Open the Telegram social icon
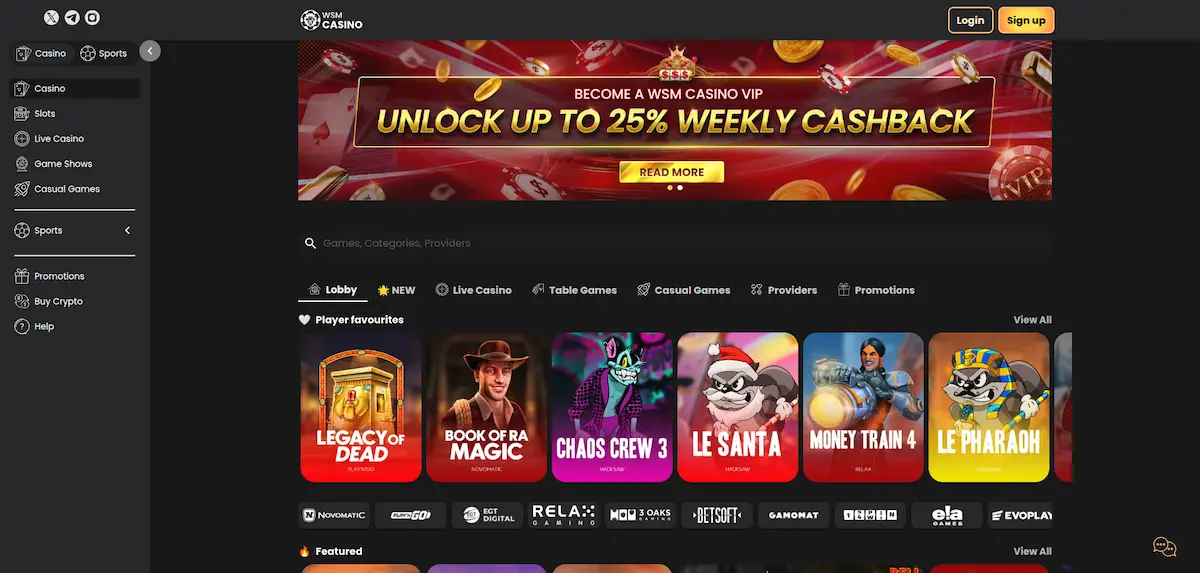This screenshot has height=573, width=1200. [72, 18]
